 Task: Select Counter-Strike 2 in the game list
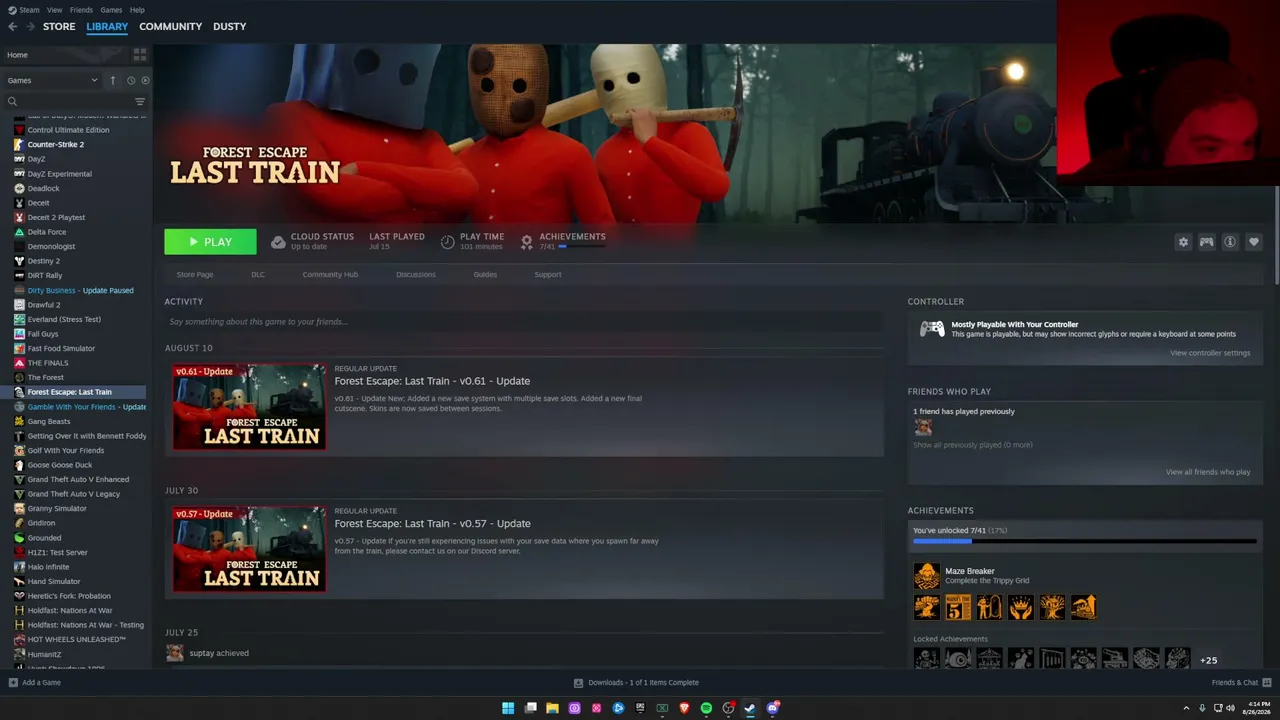coord(56,144)
